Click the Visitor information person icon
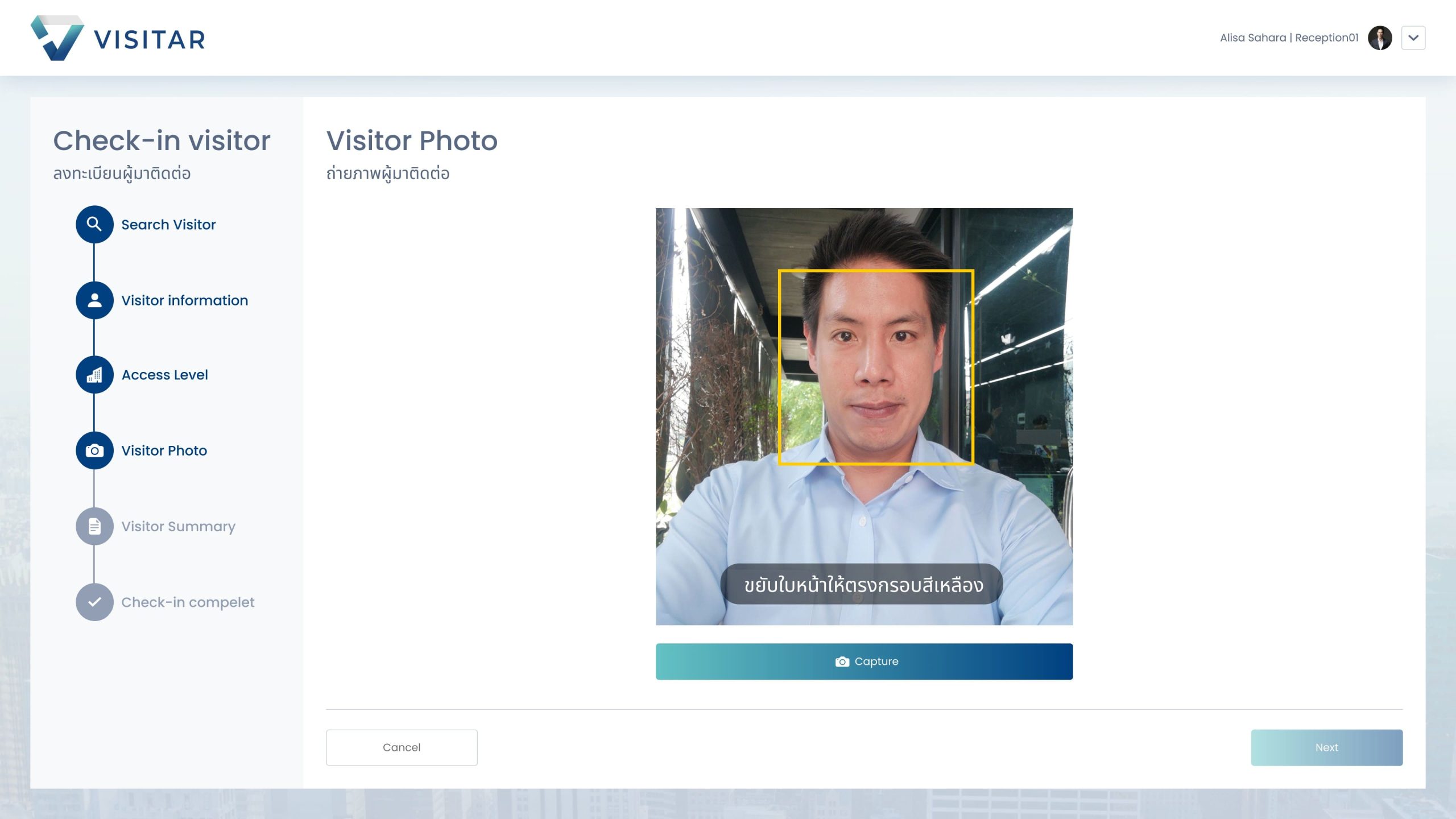 94,300
